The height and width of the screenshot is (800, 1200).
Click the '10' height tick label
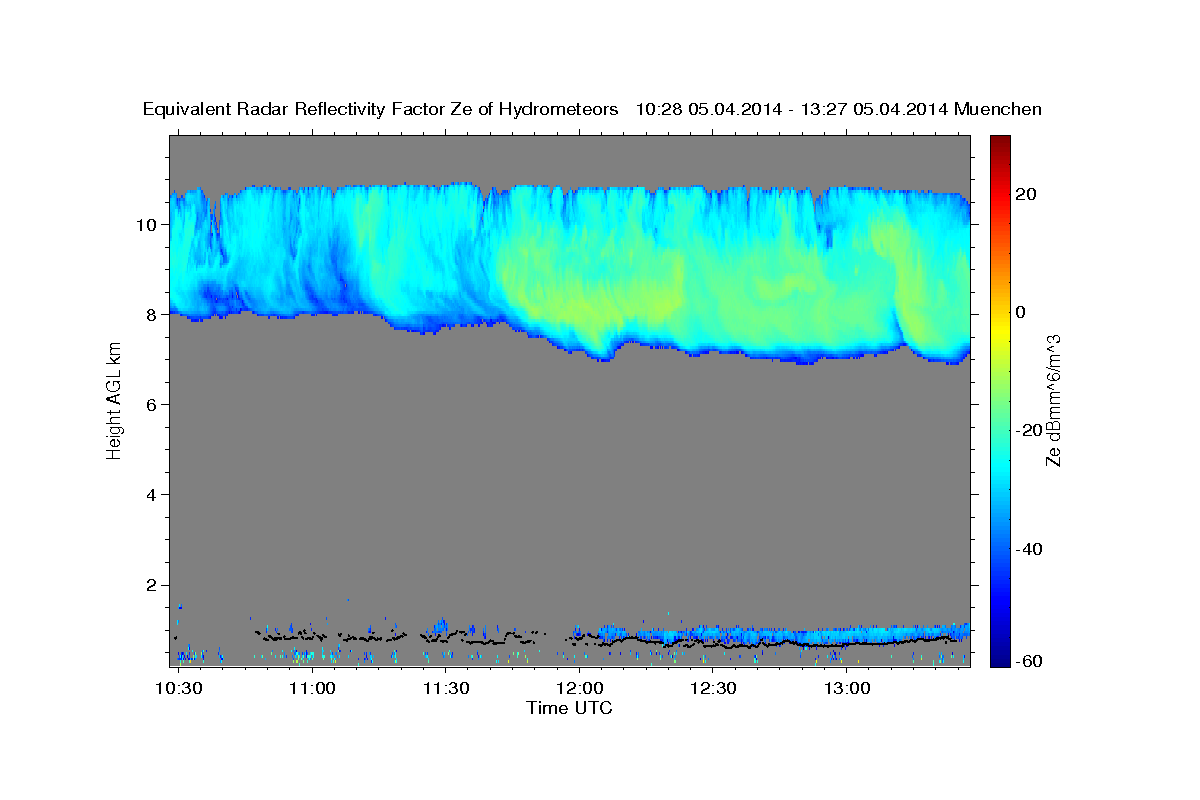pos(149,224)
